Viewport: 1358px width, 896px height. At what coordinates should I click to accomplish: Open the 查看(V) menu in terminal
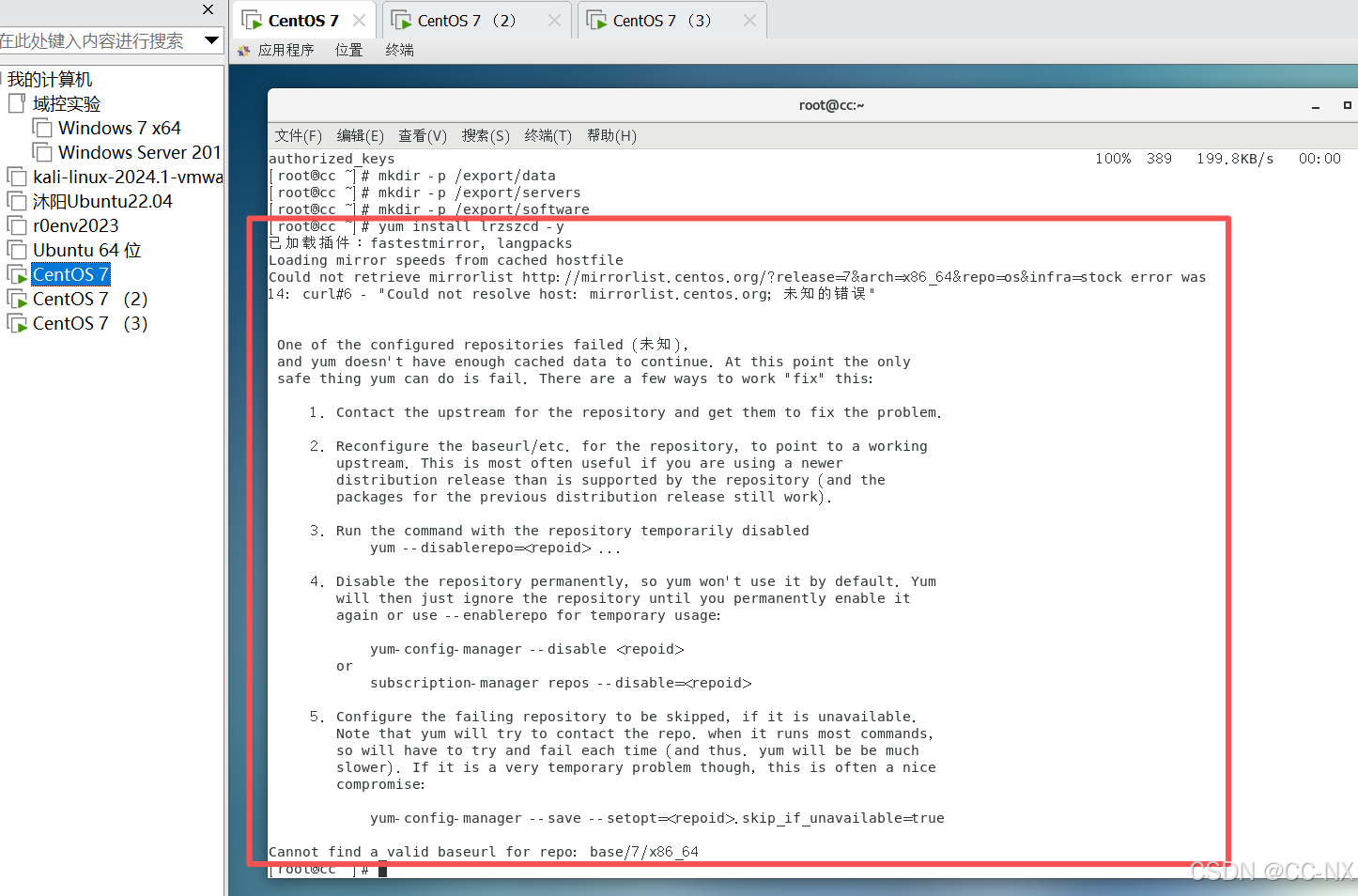tap(423, 136)
